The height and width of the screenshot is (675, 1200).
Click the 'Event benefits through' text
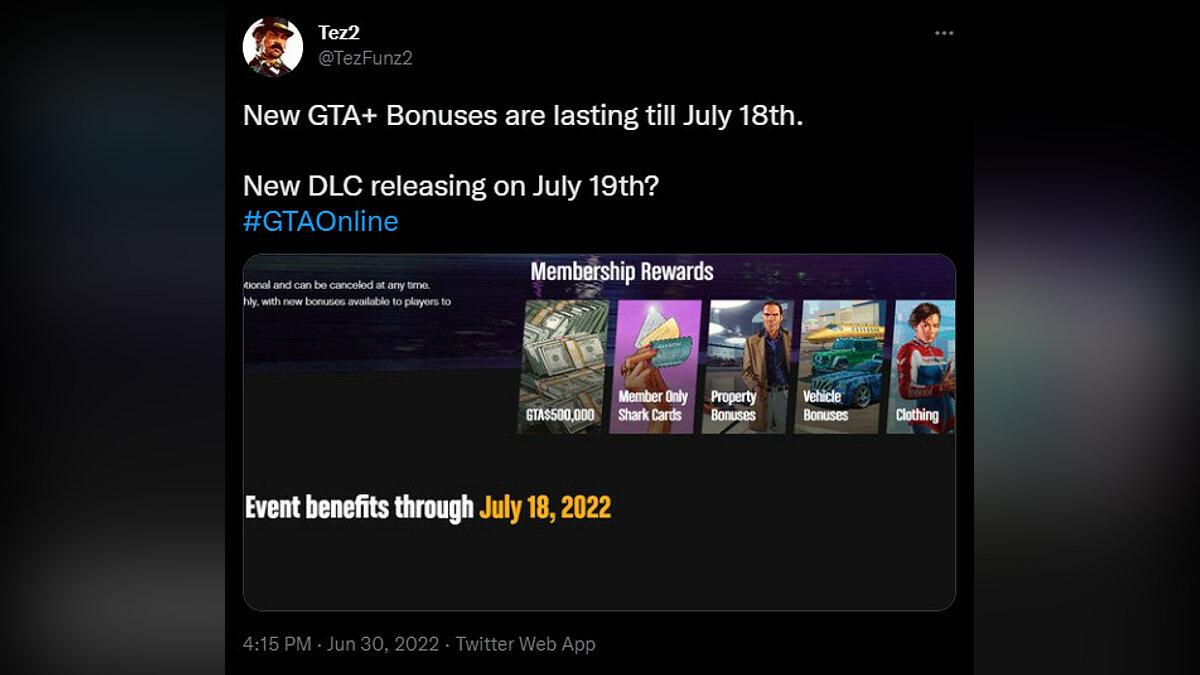coord(359,507)
